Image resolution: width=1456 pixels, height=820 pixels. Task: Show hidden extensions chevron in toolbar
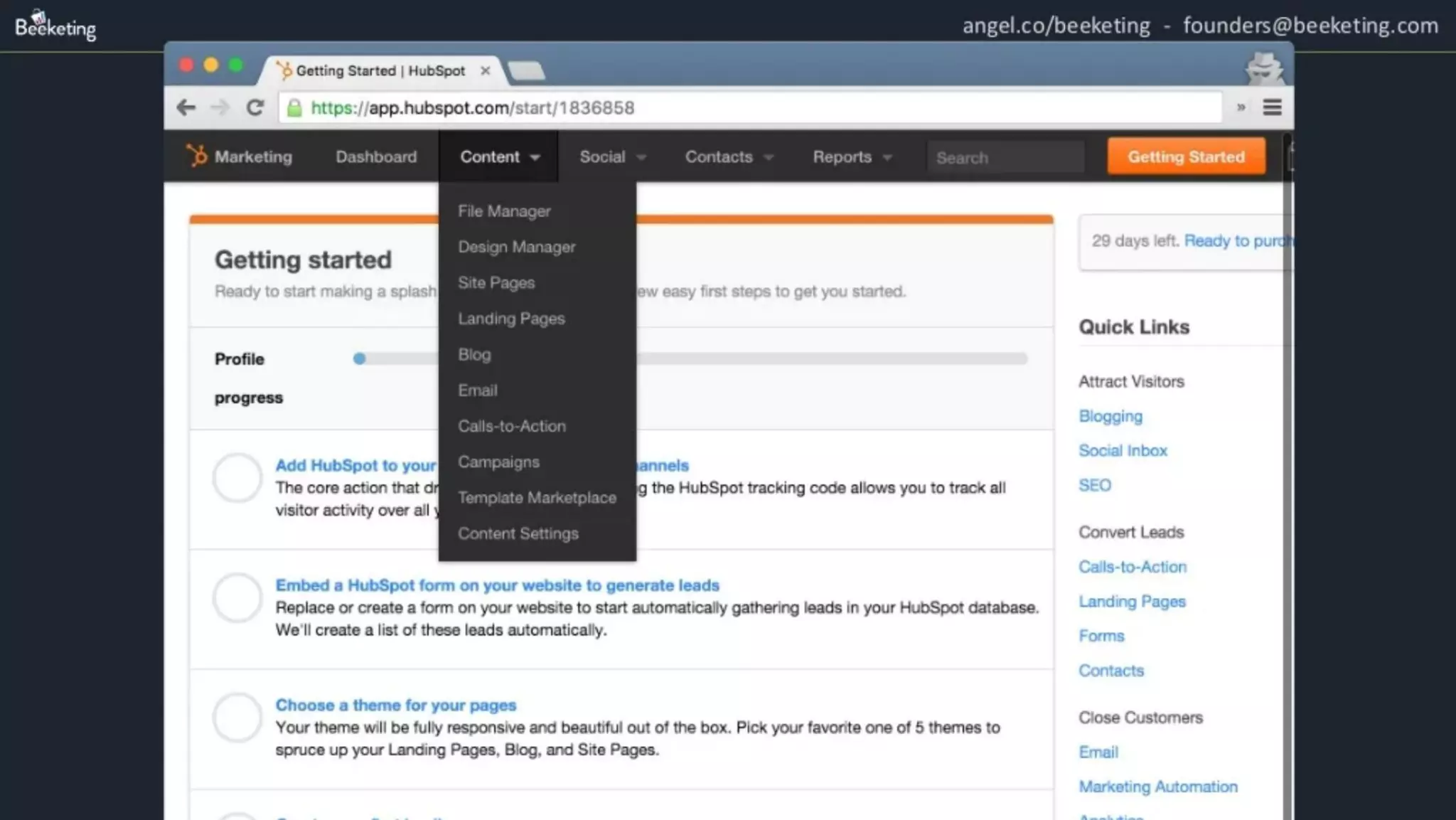(1241, 107)
